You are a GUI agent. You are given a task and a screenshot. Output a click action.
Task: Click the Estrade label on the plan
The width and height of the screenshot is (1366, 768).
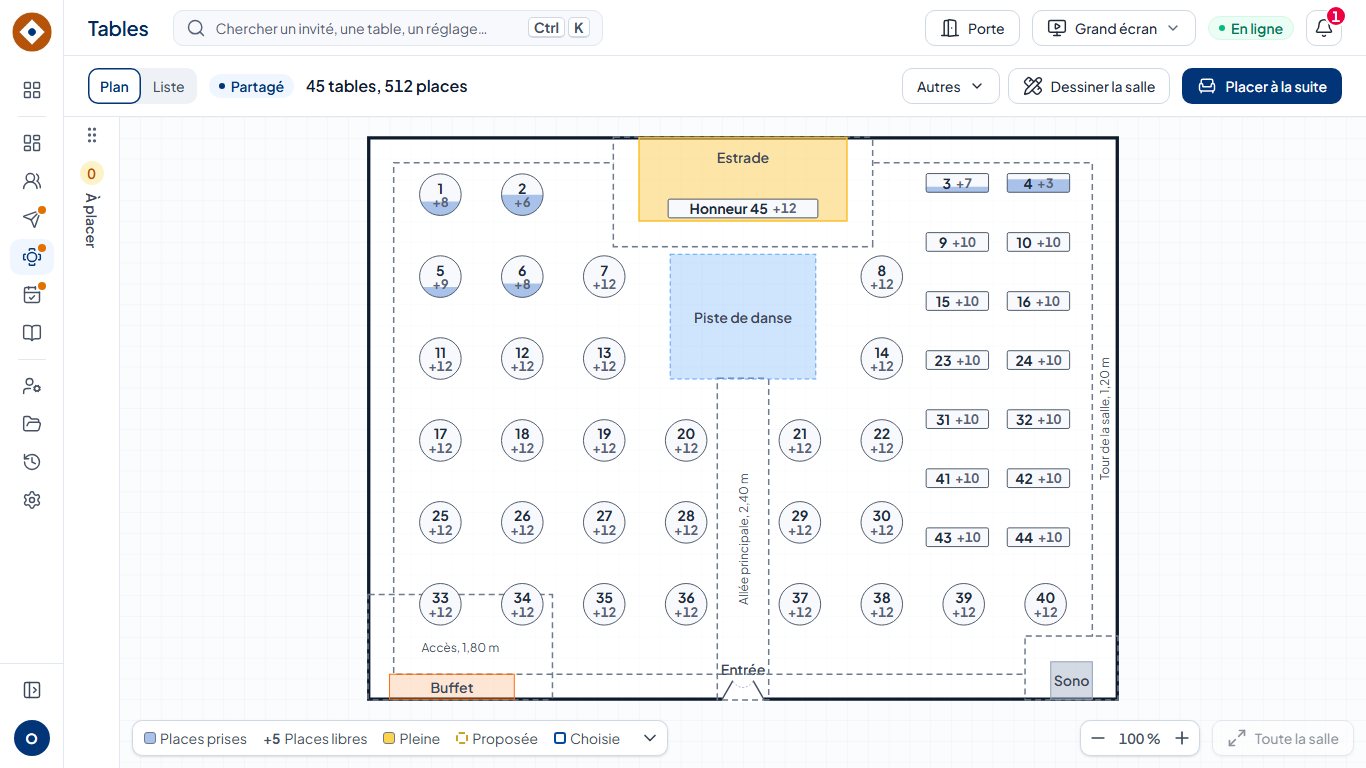point(743,158)
